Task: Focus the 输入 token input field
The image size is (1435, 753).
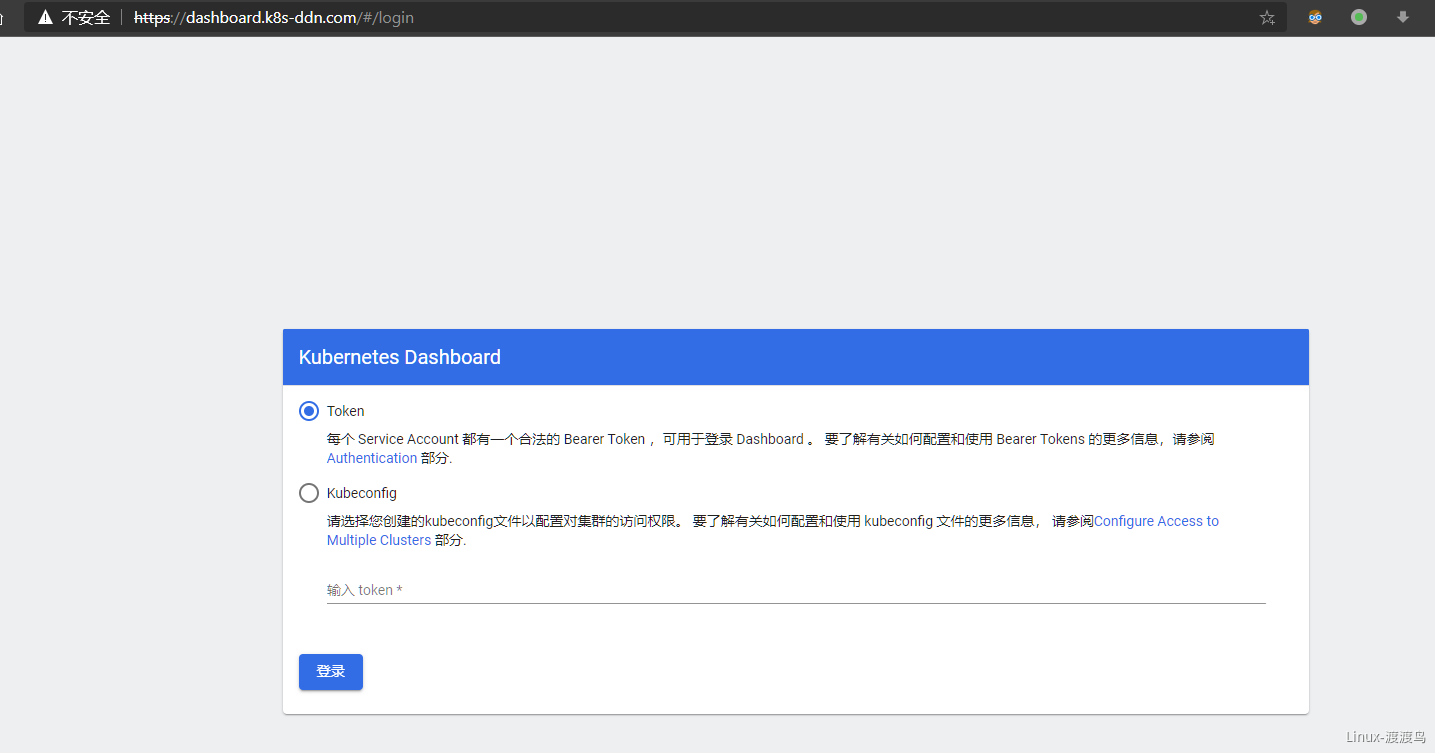Action: (796, 590)
